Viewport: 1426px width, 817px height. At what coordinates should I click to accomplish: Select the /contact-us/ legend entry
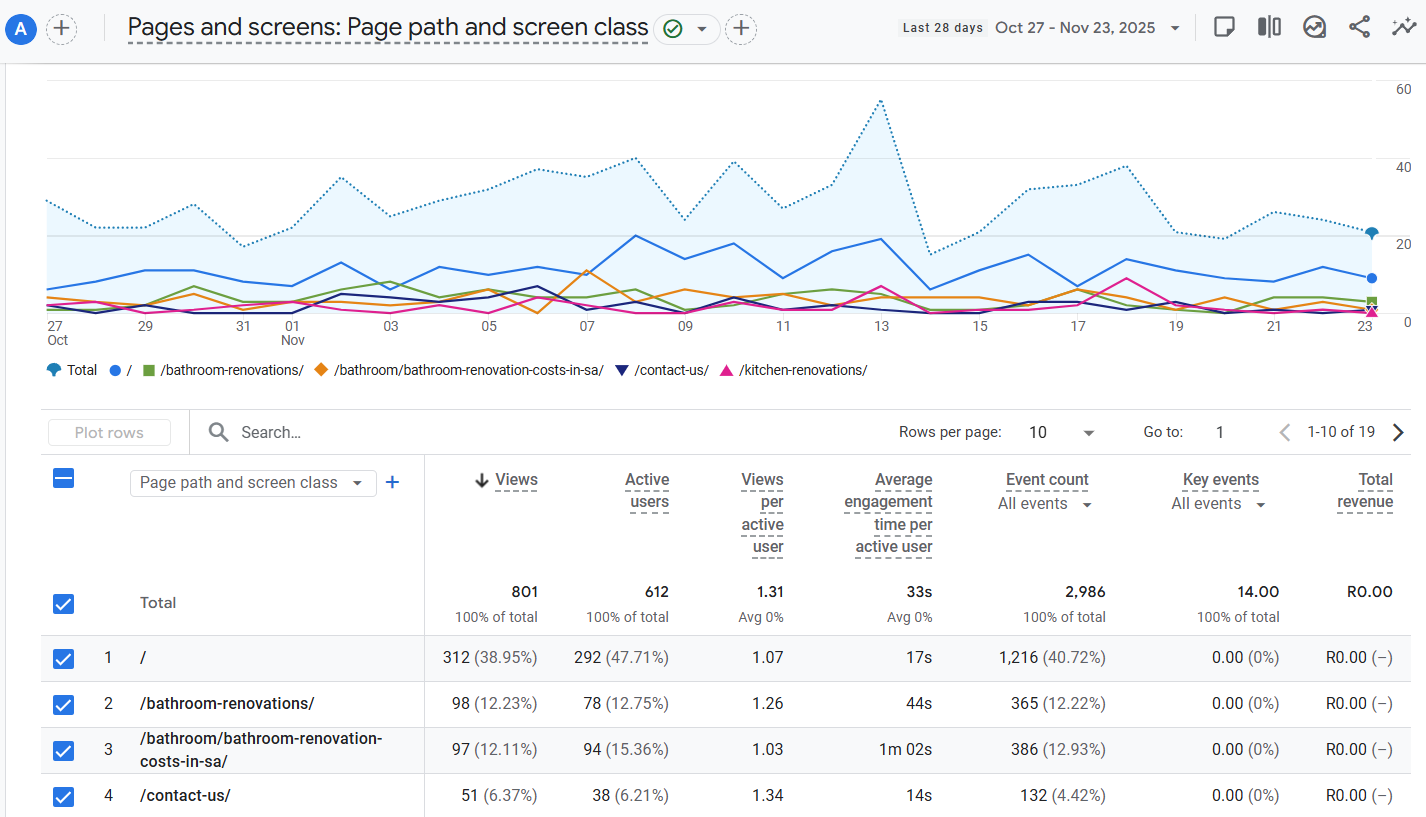click(662, 370)
